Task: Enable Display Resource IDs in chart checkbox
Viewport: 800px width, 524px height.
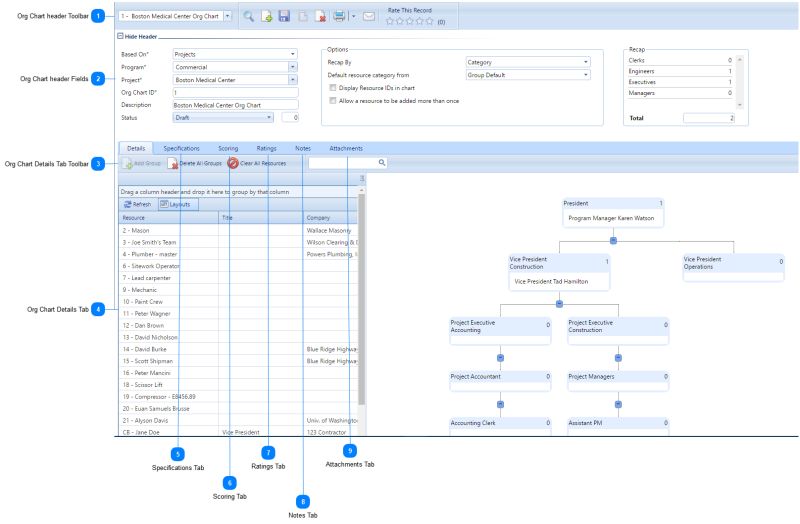Action: (333, 88)
